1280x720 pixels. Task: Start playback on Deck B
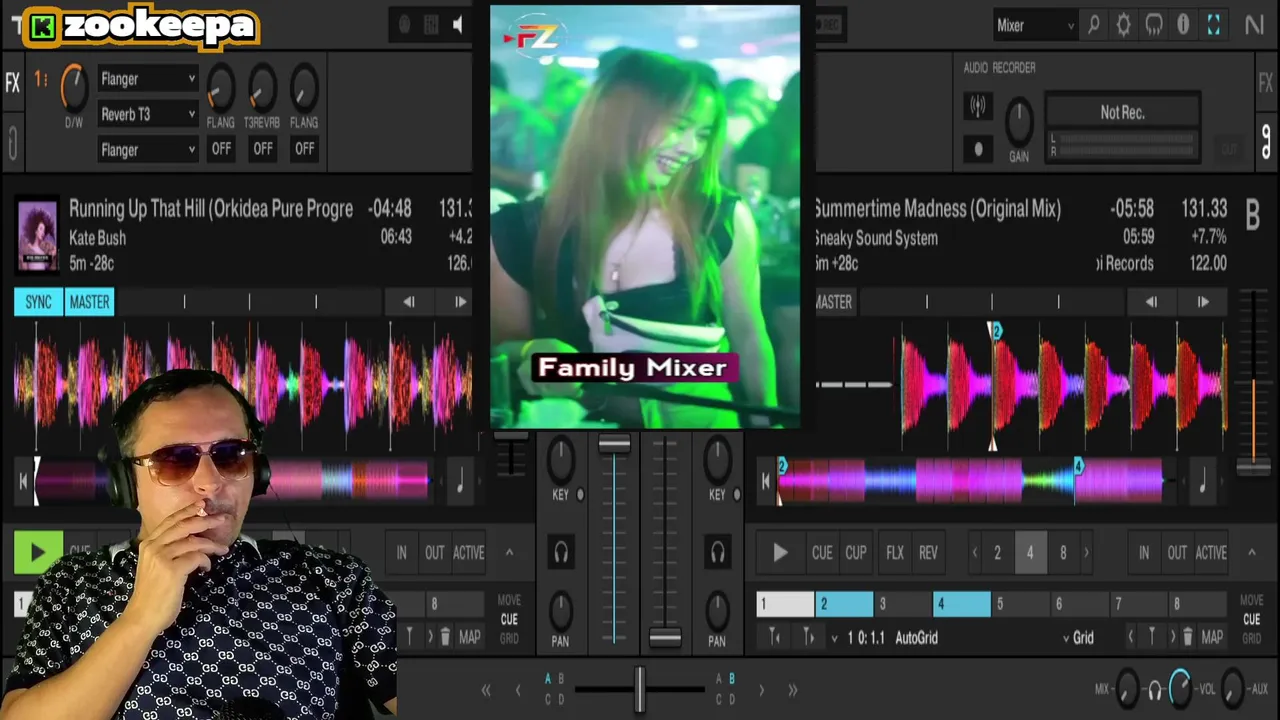[780, 552]
